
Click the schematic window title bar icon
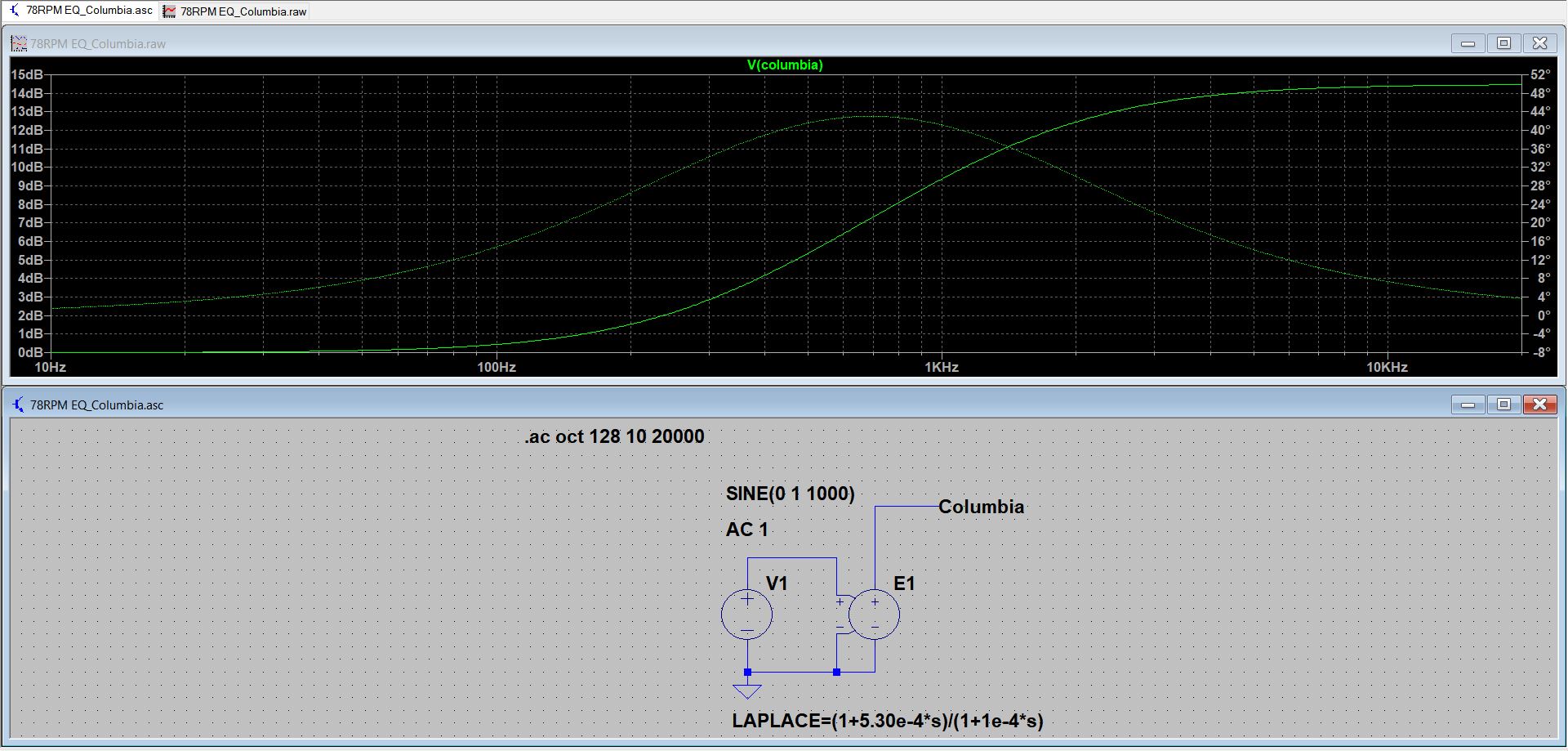[x=19, y=405]
